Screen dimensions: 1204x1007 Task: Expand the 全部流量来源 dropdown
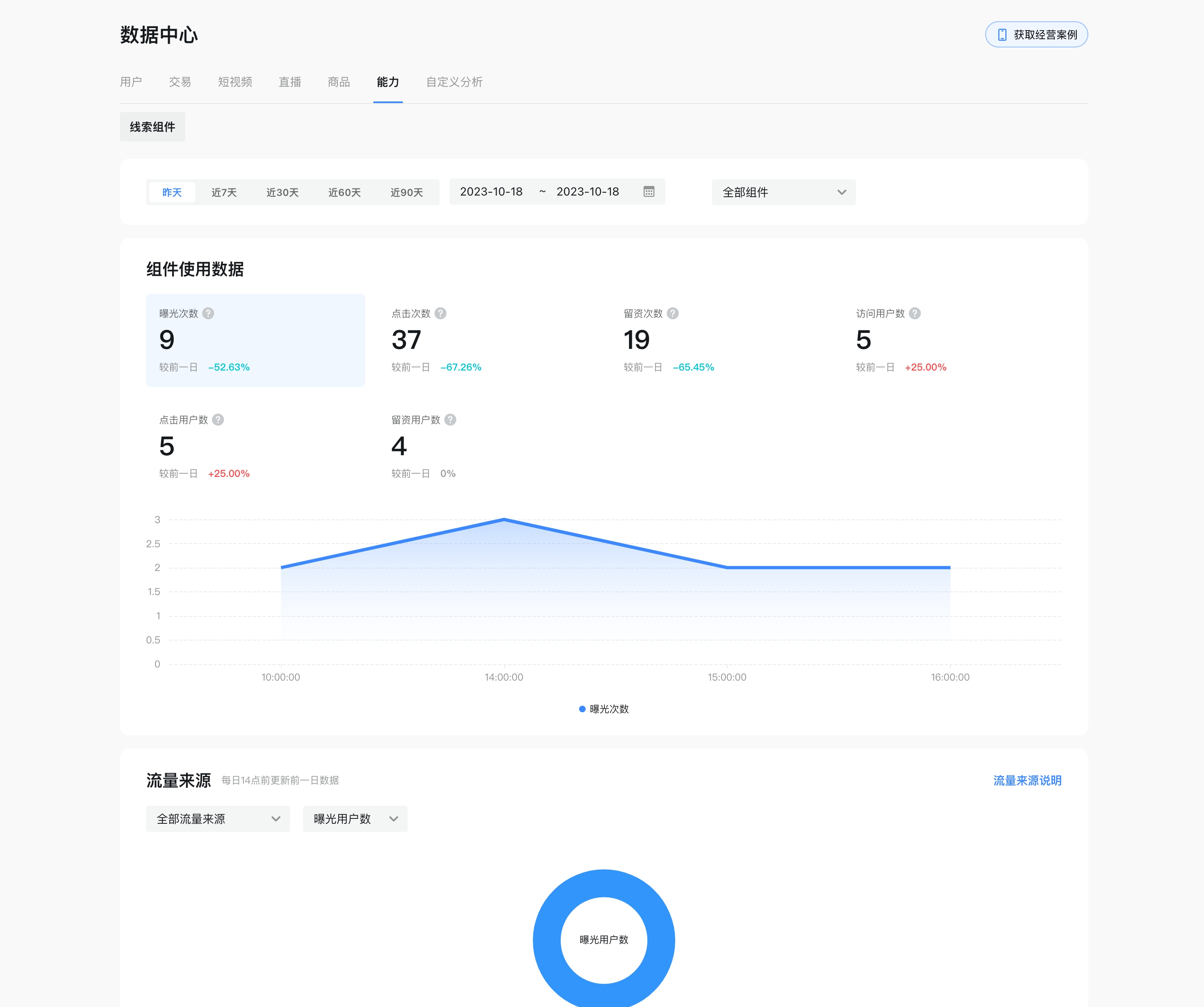(218, 818)
